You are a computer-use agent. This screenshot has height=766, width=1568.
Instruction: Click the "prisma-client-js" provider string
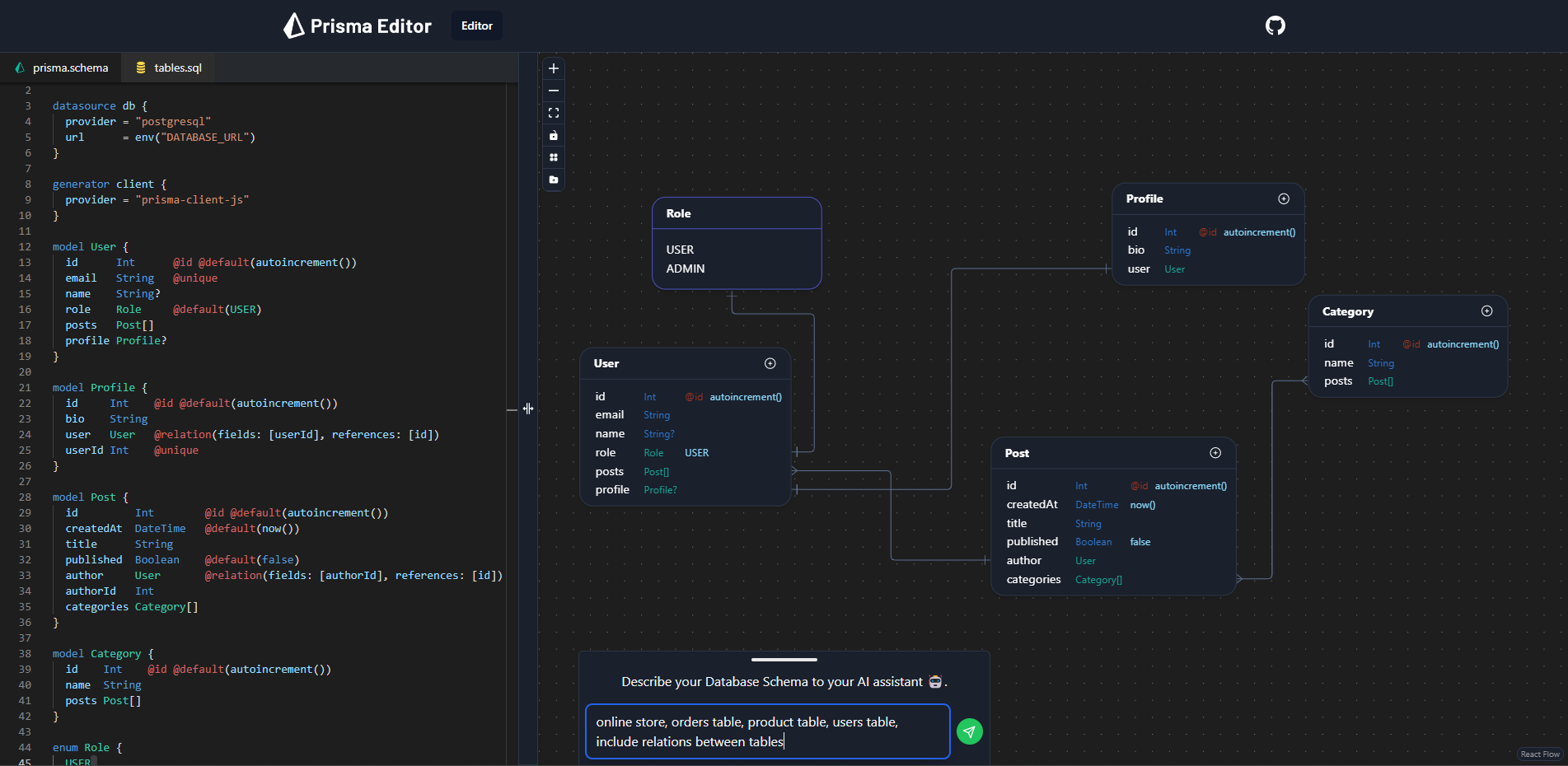192,200
